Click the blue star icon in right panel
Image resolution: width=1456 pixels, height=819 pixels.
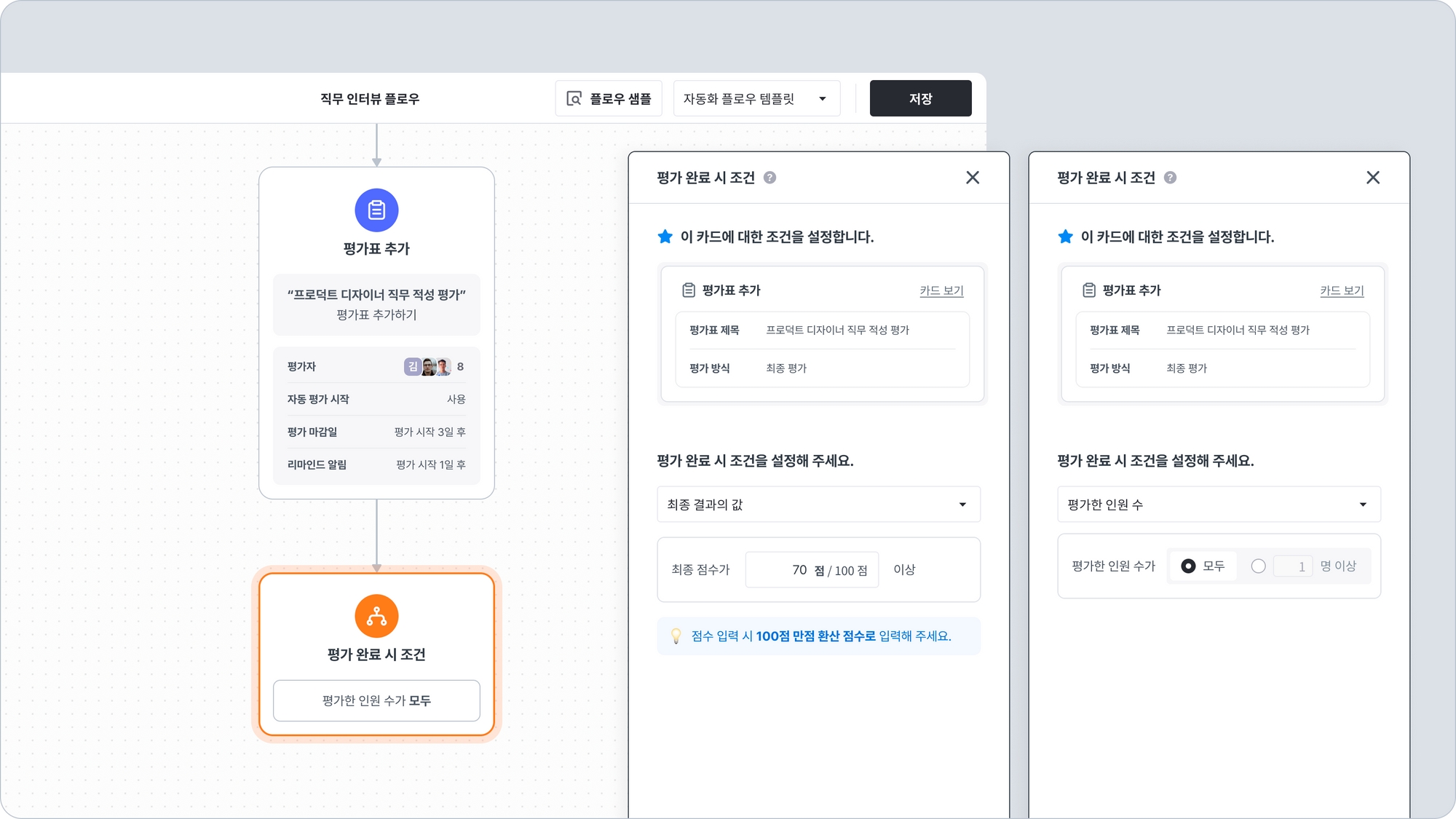coord(1065,237)
